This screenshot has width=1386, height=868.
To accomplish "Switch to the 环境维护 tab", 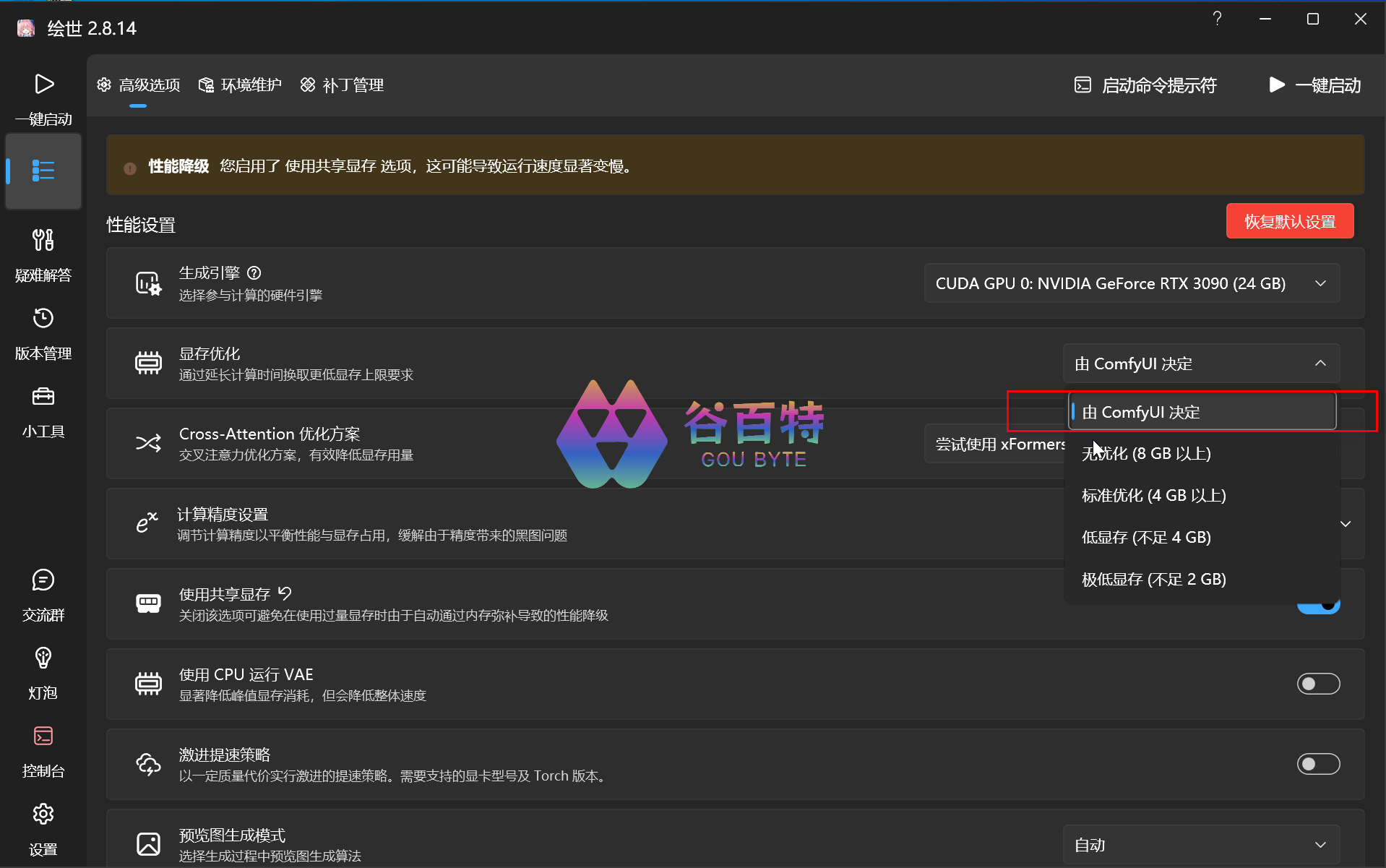I will pyautogui.click(x=241, y=85).
